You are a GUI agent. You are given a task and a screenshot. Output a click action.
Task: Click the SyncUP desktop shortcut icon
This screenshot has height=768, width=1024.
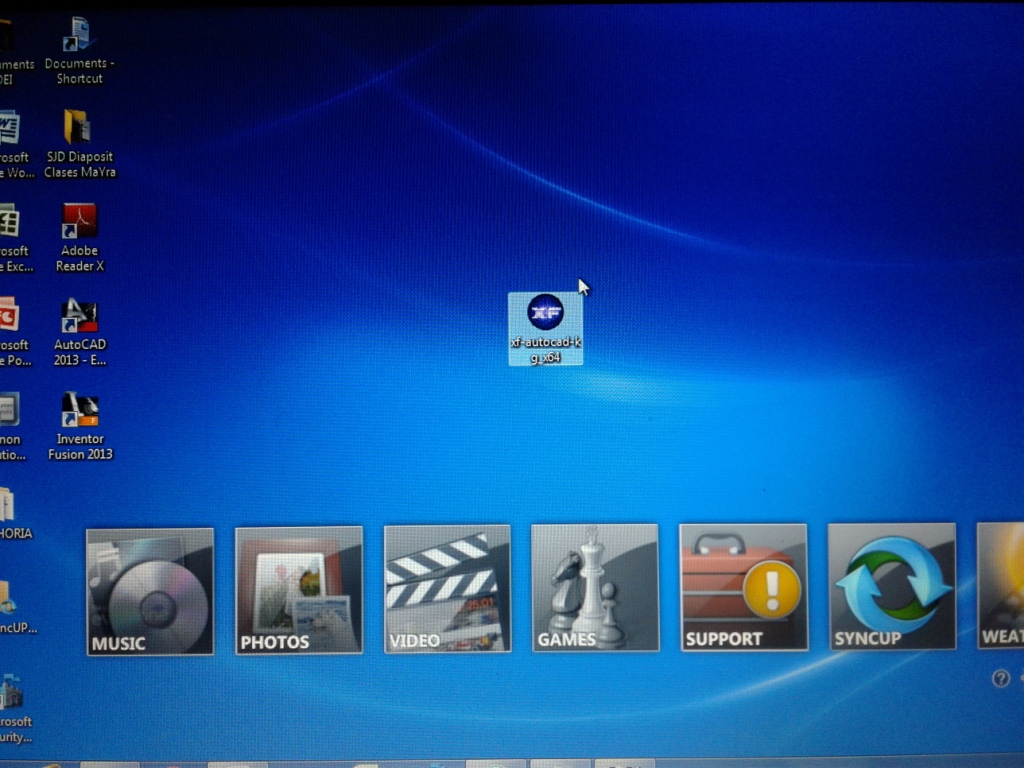[8, 598]
